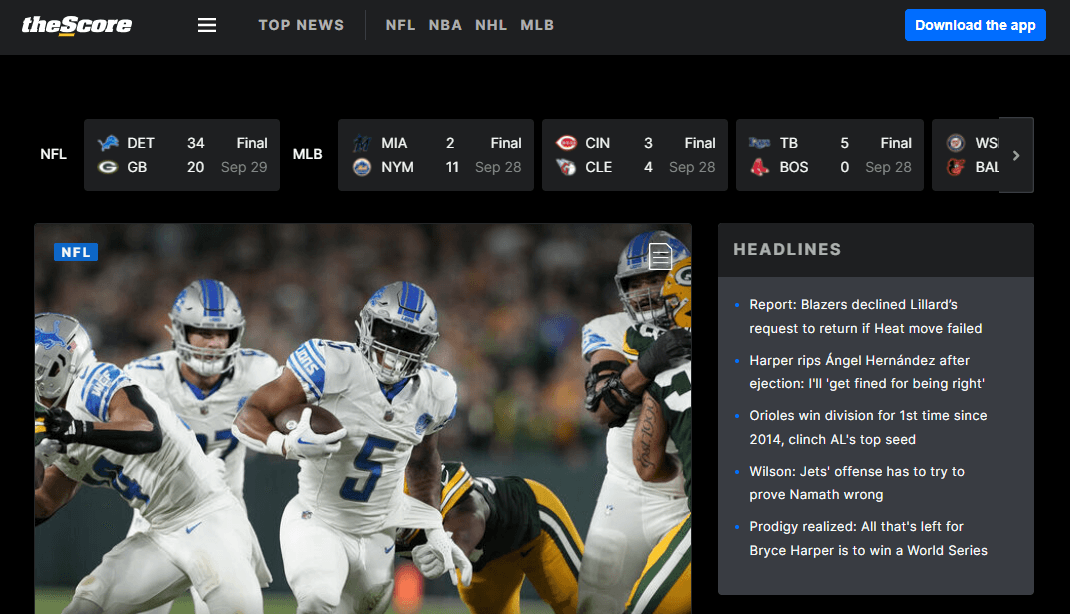1070x614 pixels.
Task: Click the Miami Marlins team logo
Action: 362,143
